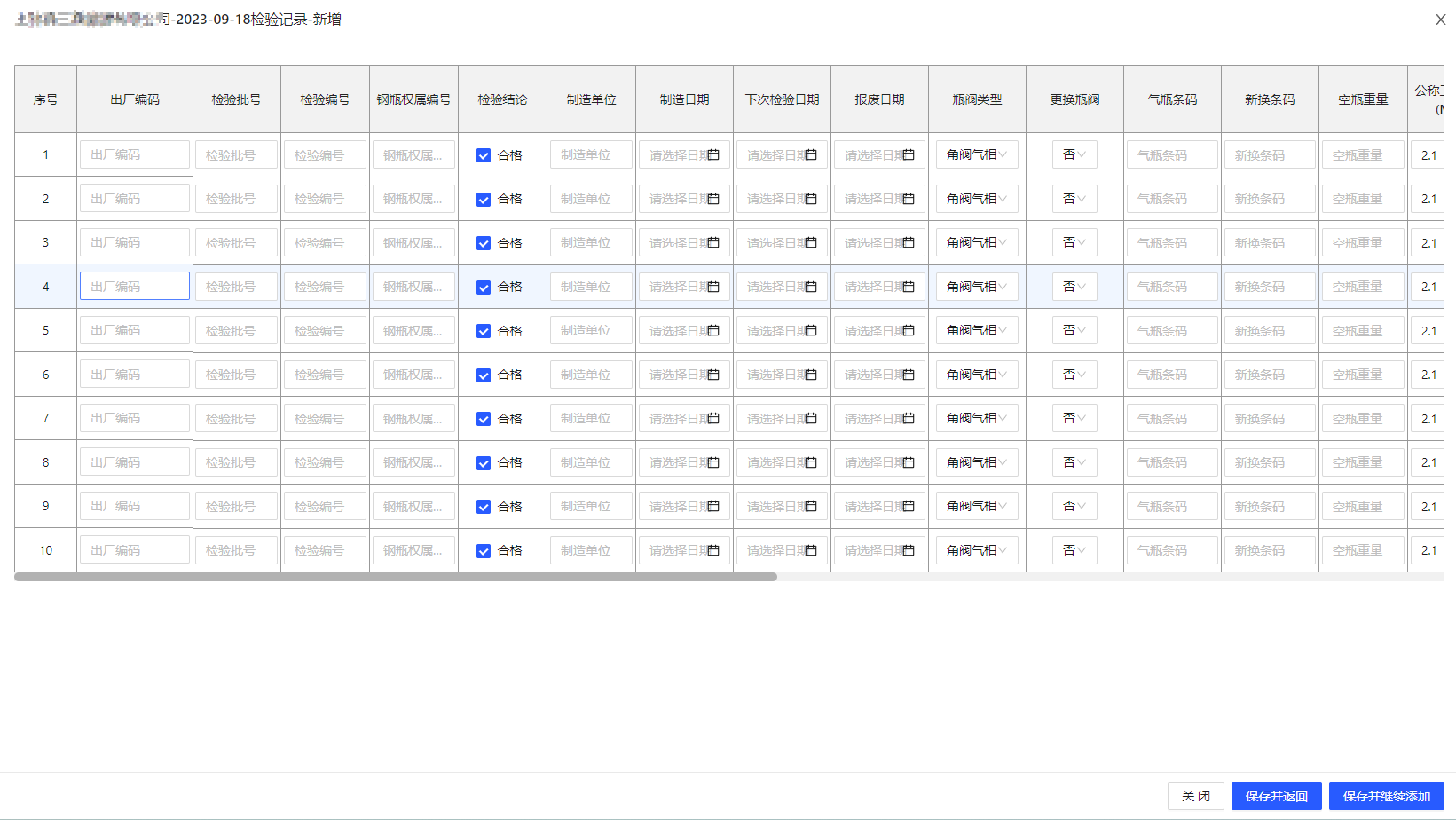Screen dimensions: 1456x820
Task: Toggle 合格 checkbox in row 4
Action: pos(484,288)
